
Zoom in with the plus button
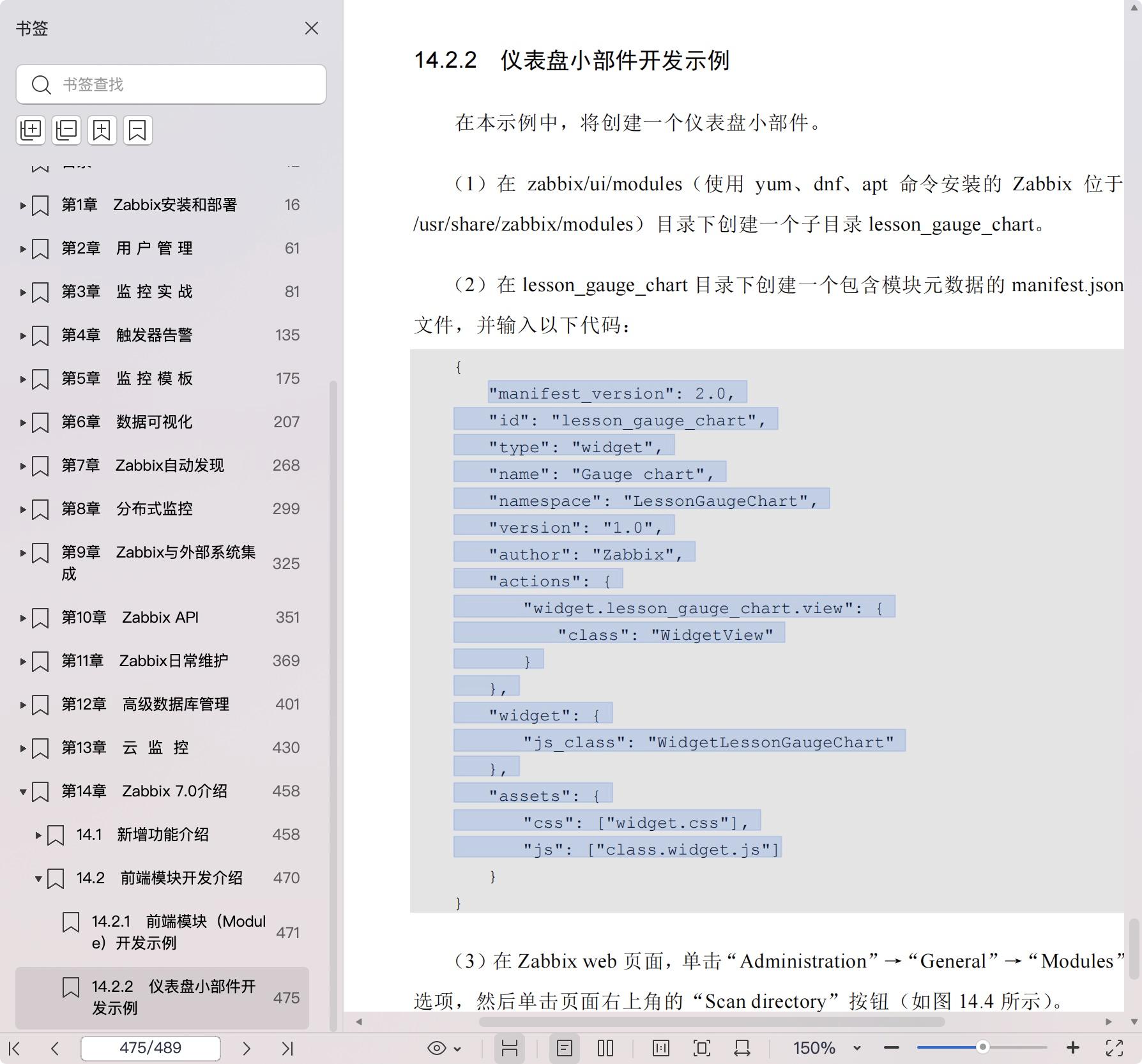point(1073,1048)
